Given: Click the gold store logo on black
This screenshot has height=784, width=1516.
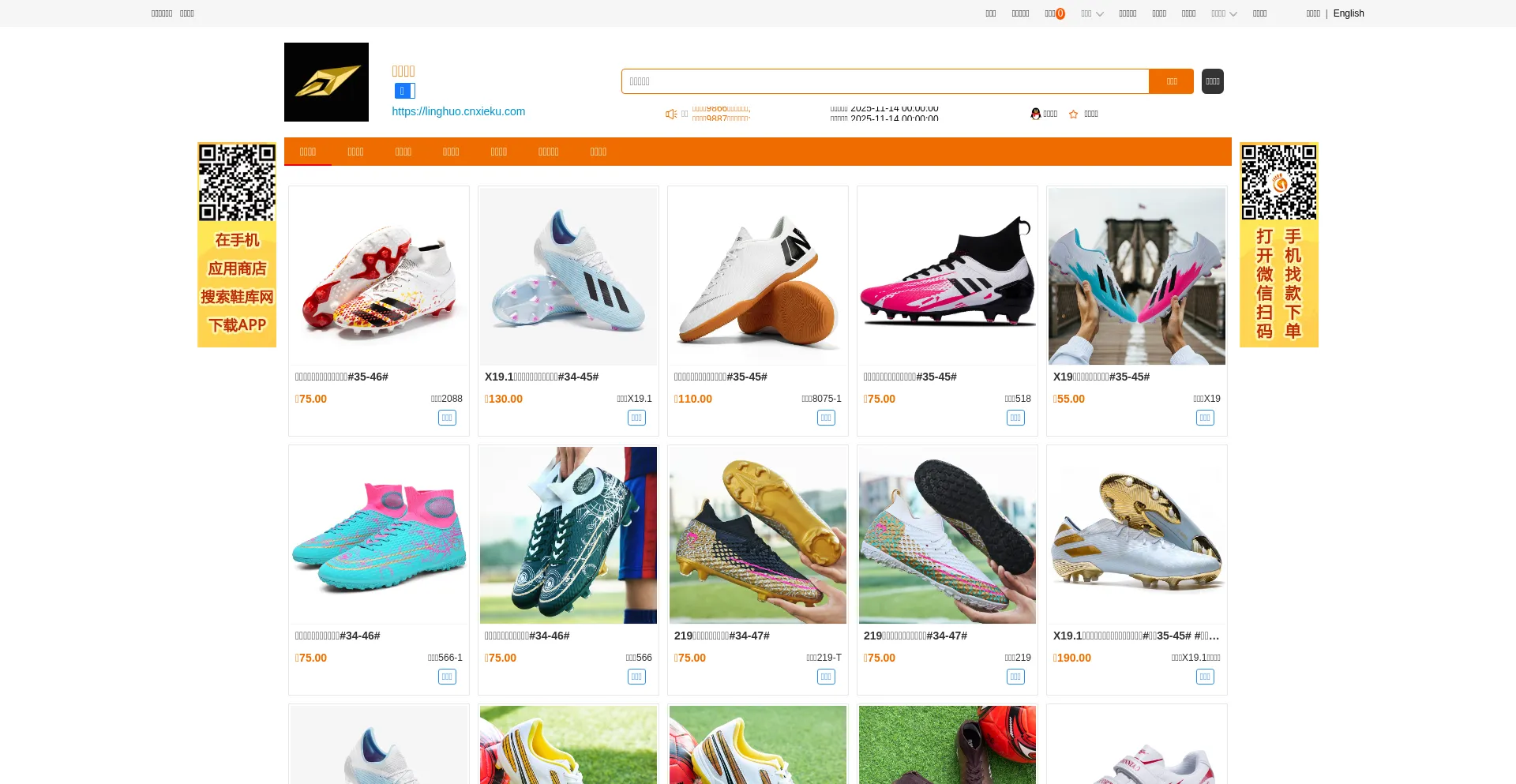Looking at the screenshot, I should [326, 82].
